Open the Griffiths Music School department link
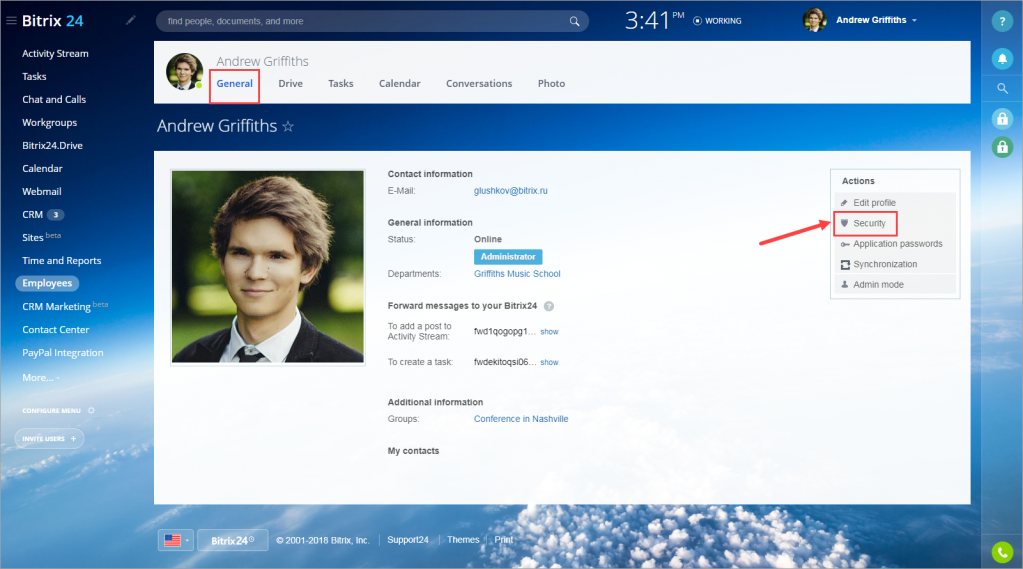Screen dimensions: 1023x569 pos(517,274)
